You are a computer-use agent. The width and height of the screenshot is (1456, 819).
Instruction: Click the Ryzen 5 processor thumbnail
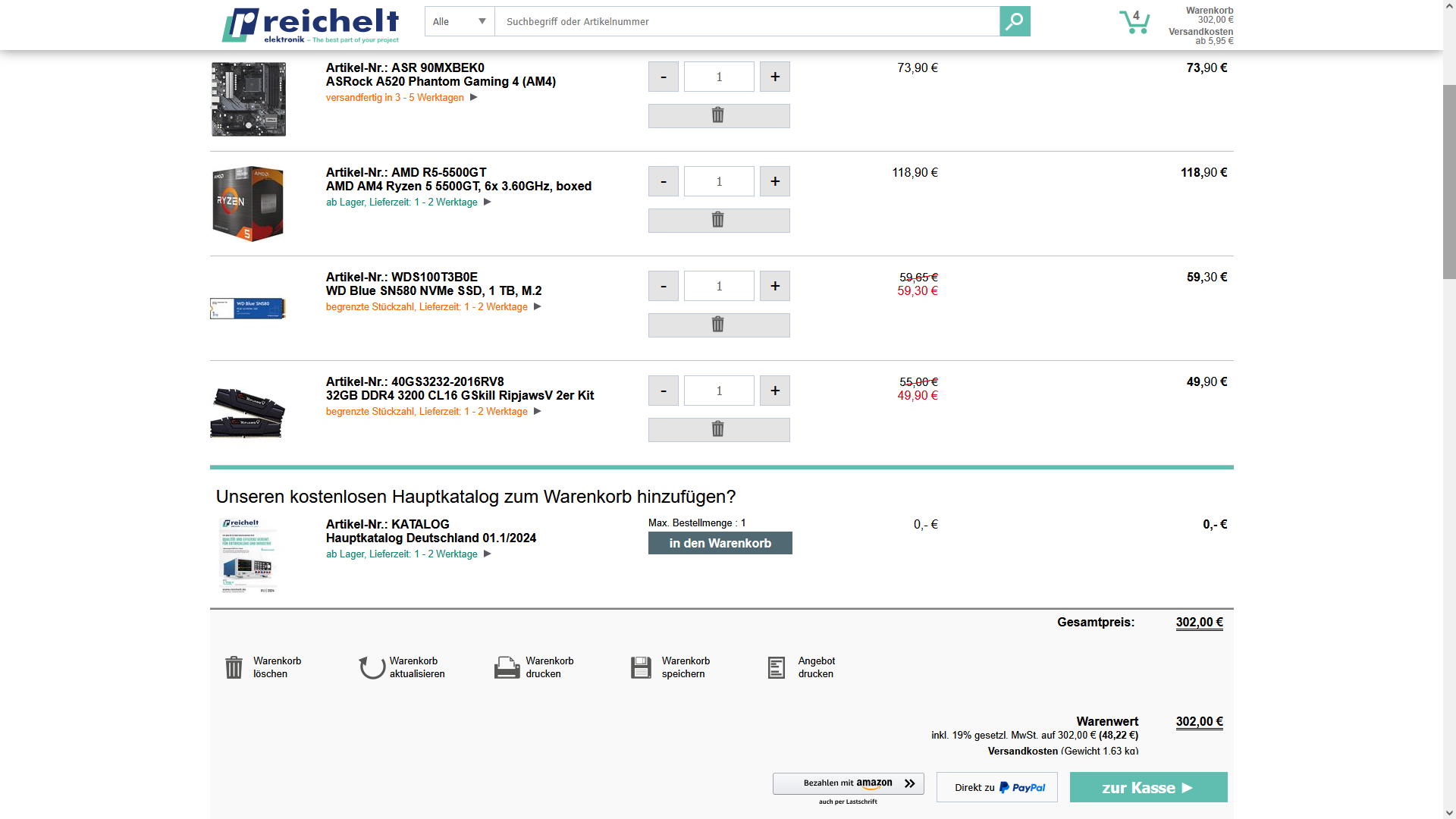coord(248,203)
